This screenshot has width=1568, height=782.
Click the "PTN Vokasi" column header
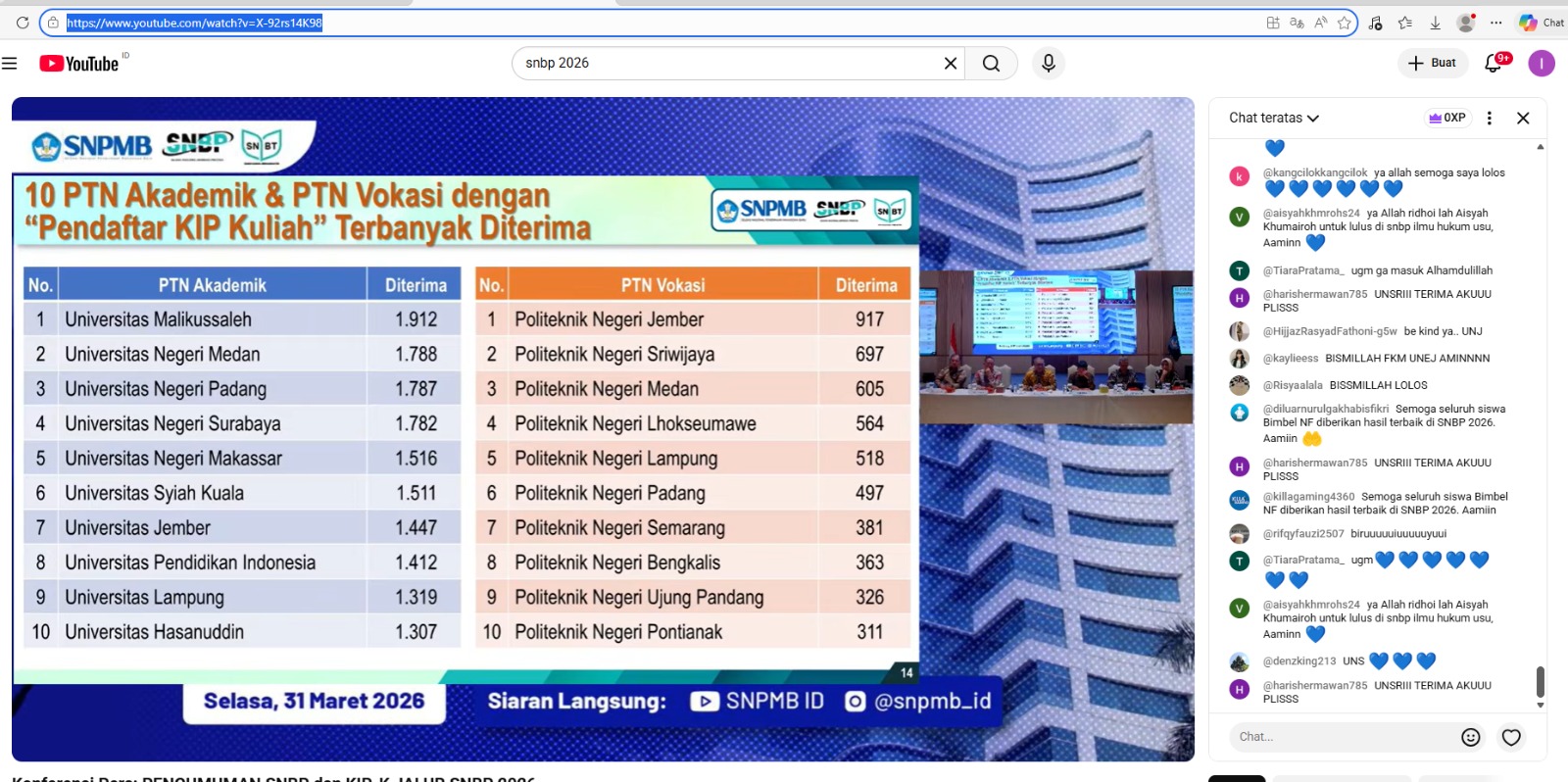point(662,285)
